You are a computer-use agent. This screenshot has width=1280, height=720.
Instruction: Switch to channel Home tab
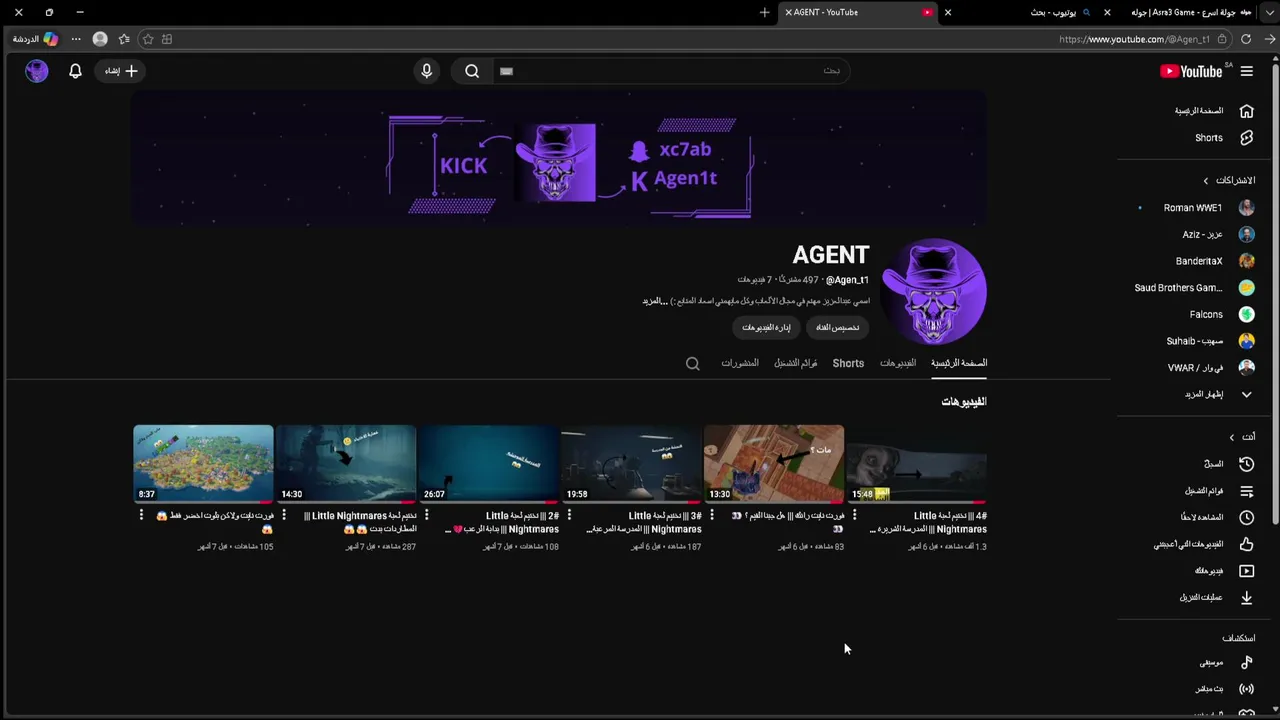click(x=959, y=363)
